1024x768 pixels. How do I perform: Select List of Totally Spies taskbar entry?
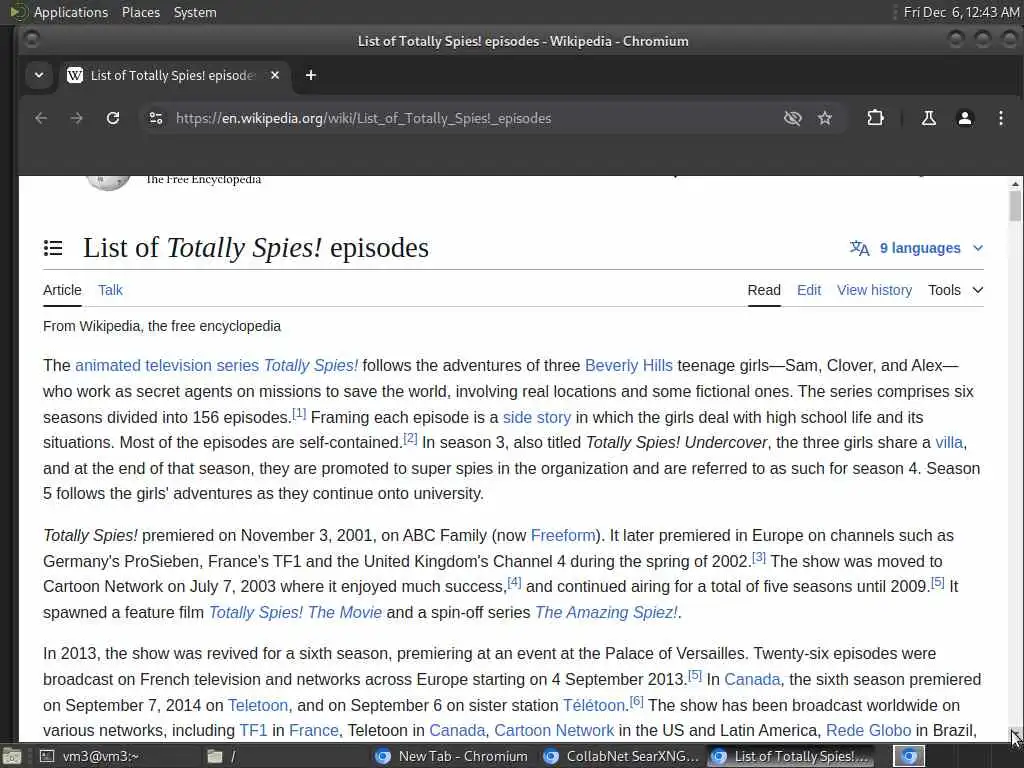[x=792, y=756]
